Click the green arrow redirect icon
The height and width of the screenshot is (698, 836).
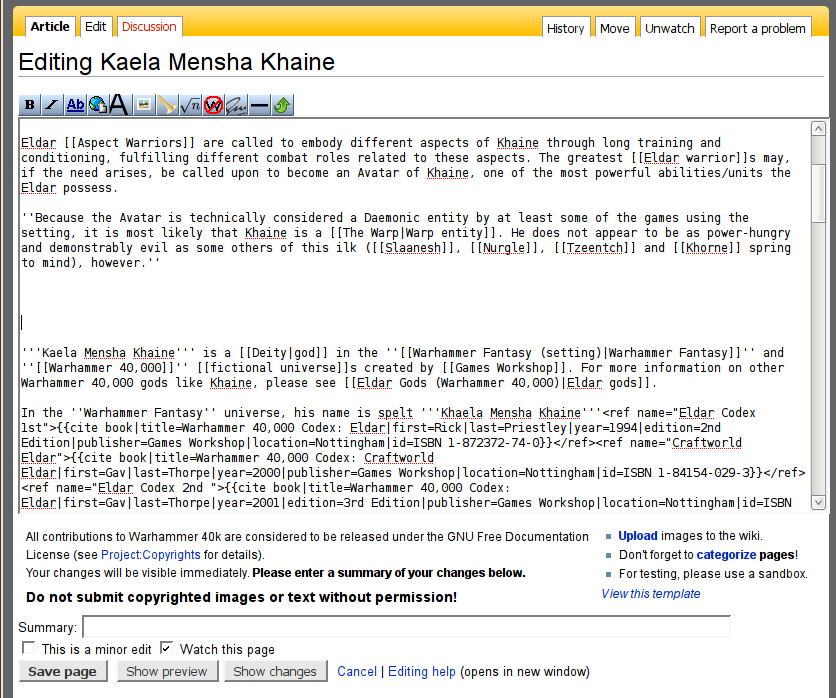click(x=282, y=105)
